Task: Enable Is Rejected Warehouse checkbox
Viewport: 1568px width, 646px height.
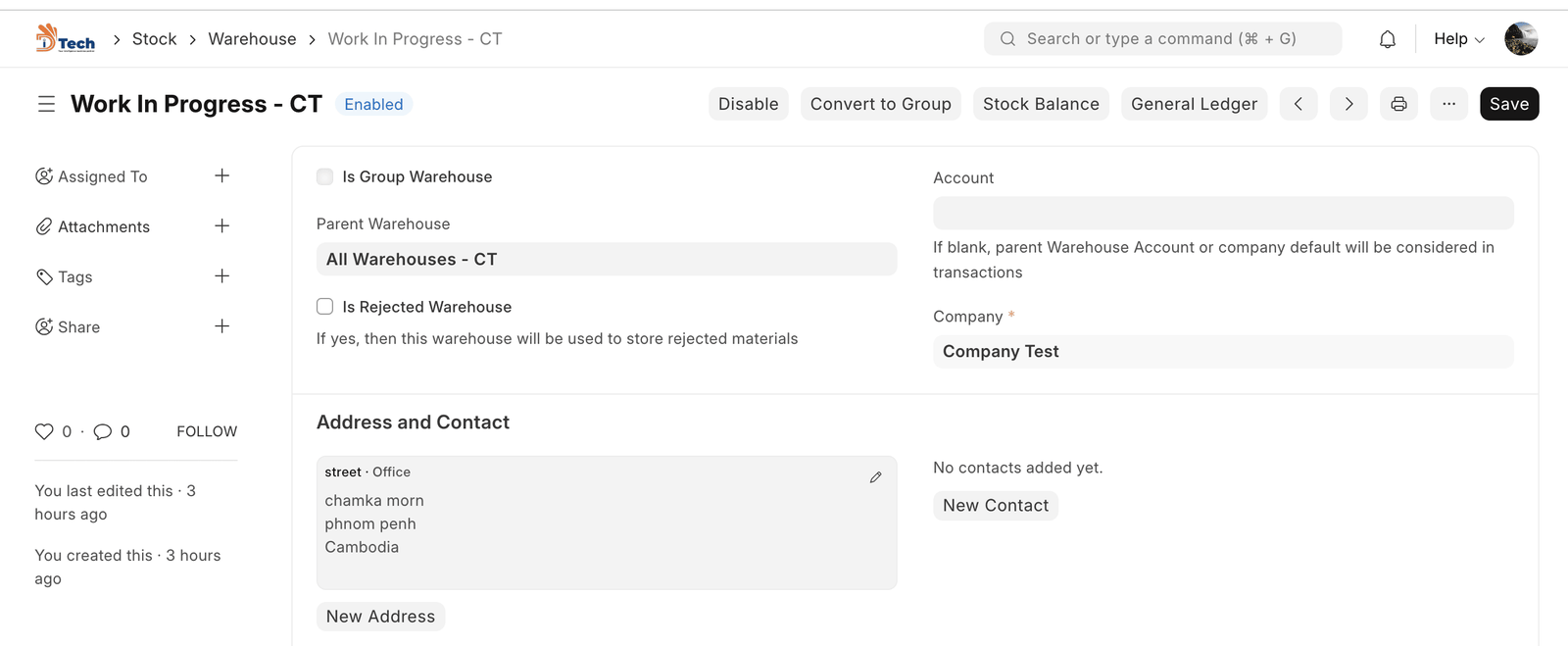Action: click(325, 307)
